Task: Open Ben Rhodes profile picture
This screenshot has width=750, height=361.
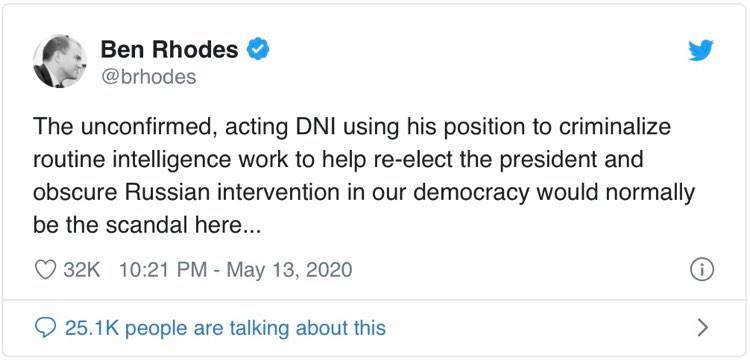Action: 60,61
